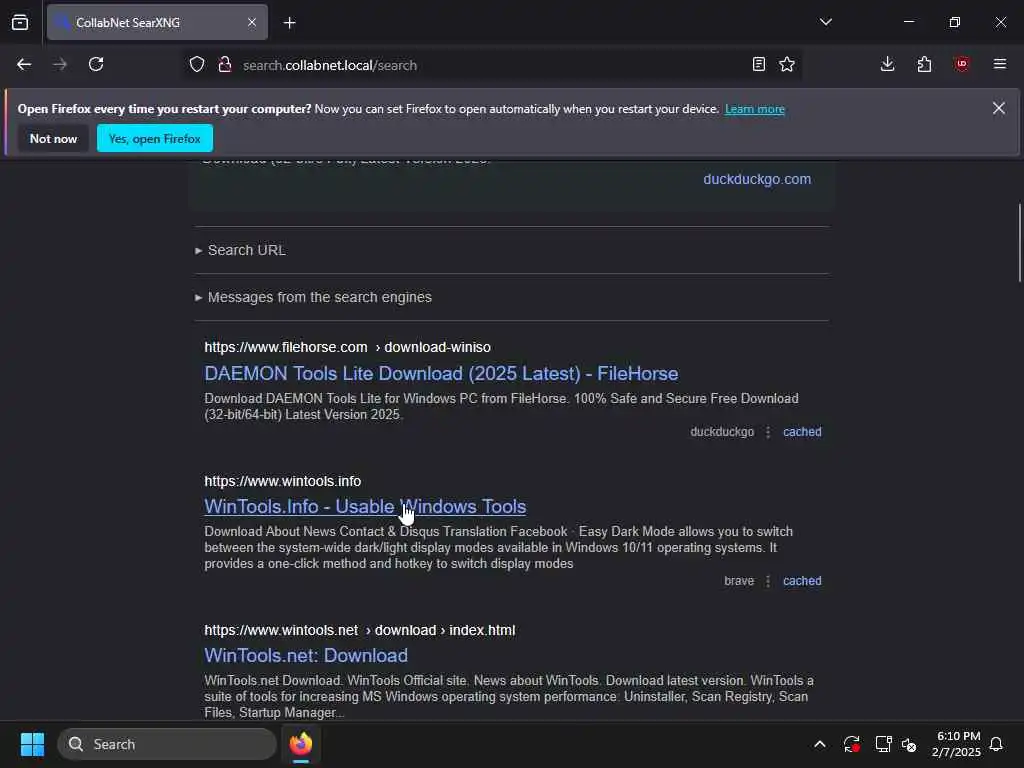Open more options for duckduckgo result
1024x768 pixels.
(768, 432)
